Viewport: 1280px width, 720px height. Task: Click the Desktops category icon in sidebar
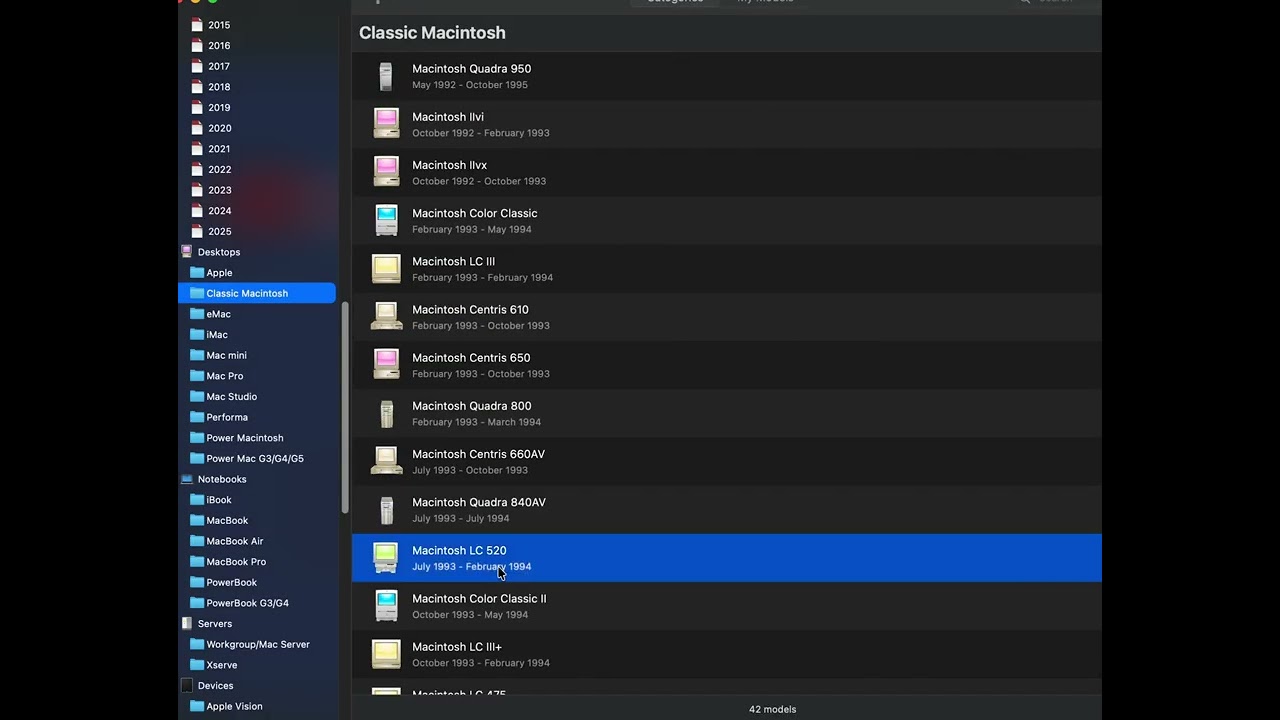coord(186,252)
